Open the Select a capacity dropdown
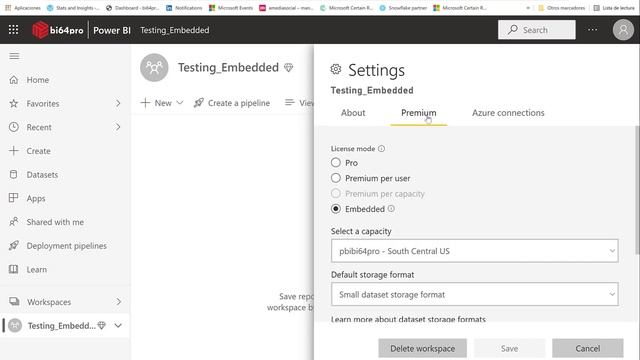This screenshot has height=360, width=640. (475, 251)
